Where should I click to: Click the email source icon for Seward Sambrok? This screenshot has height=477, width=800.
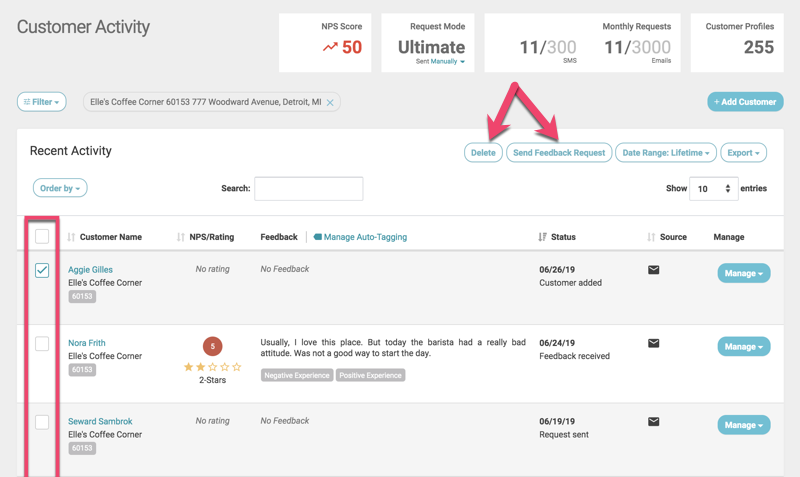coord(653,422)
